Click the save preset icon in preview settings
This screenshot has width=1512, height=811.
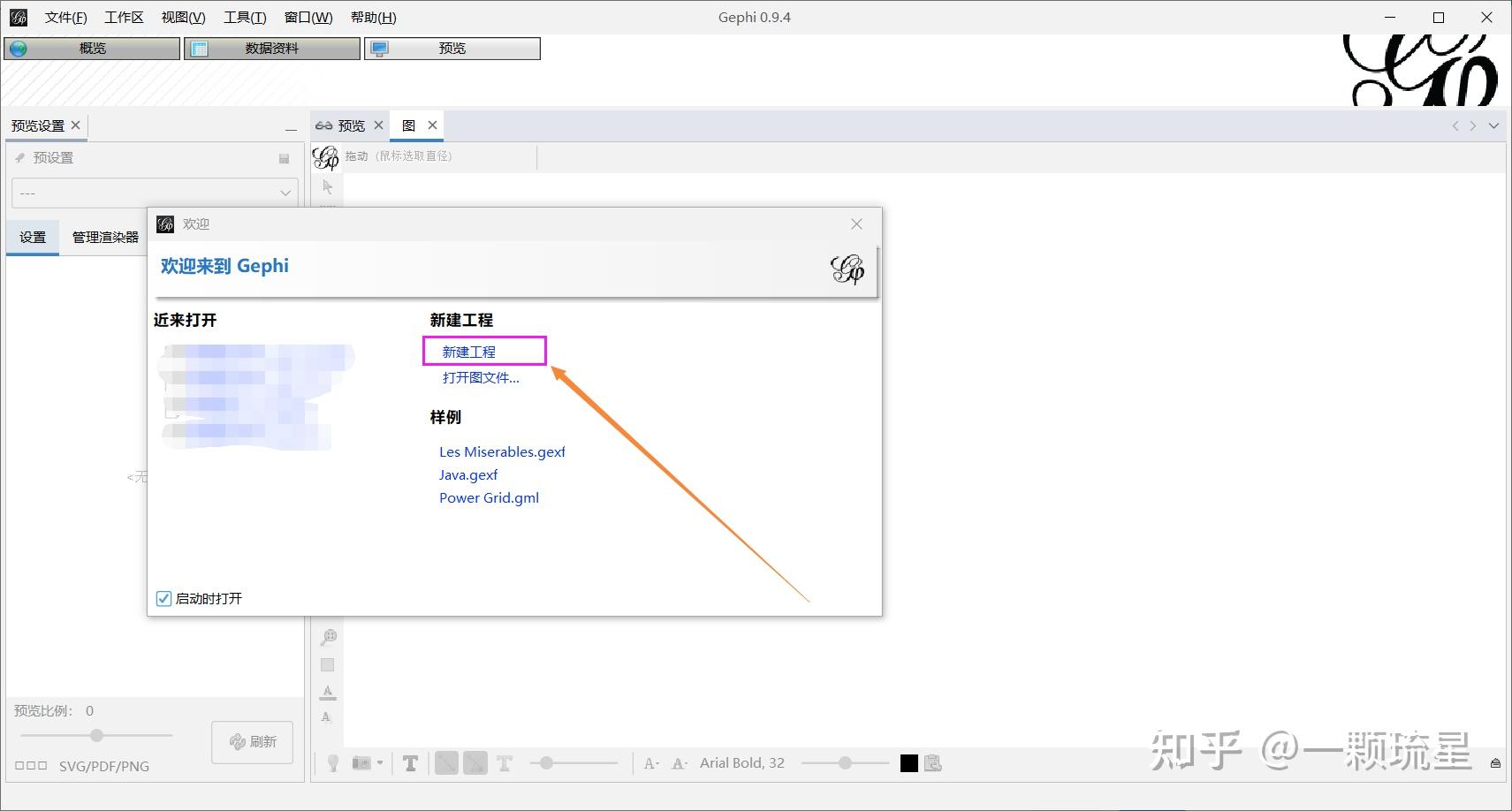pos(285,159)
